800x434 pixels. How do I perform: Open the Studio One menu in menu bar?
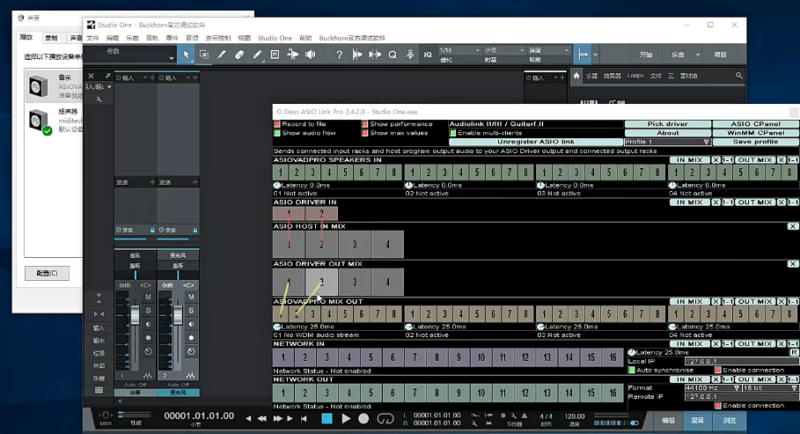tap(273, 37)
